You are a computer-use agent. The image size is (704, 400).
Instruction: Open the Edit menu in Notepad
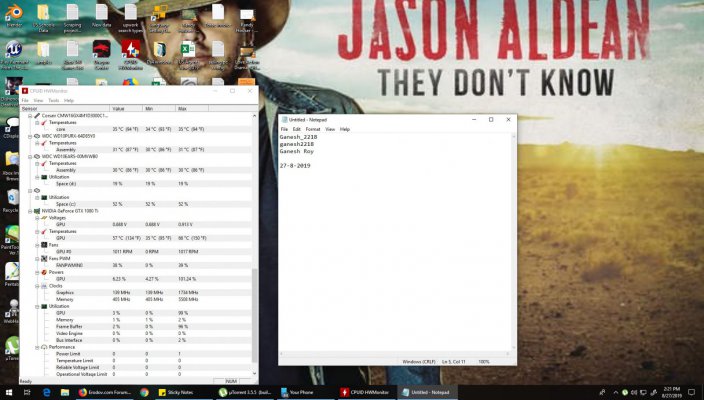point(297,129)
